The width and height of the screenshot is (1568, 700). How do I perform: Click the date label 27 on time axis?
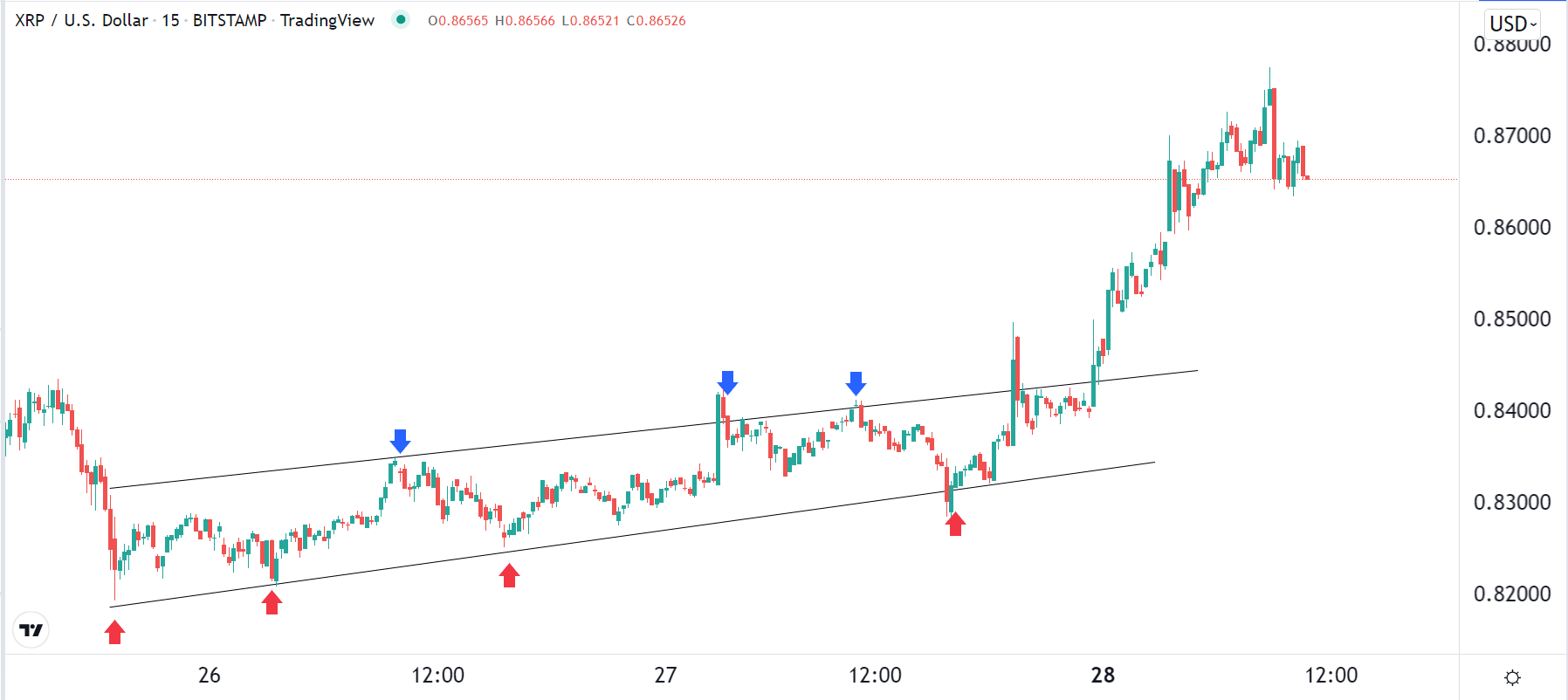point(665,675)
